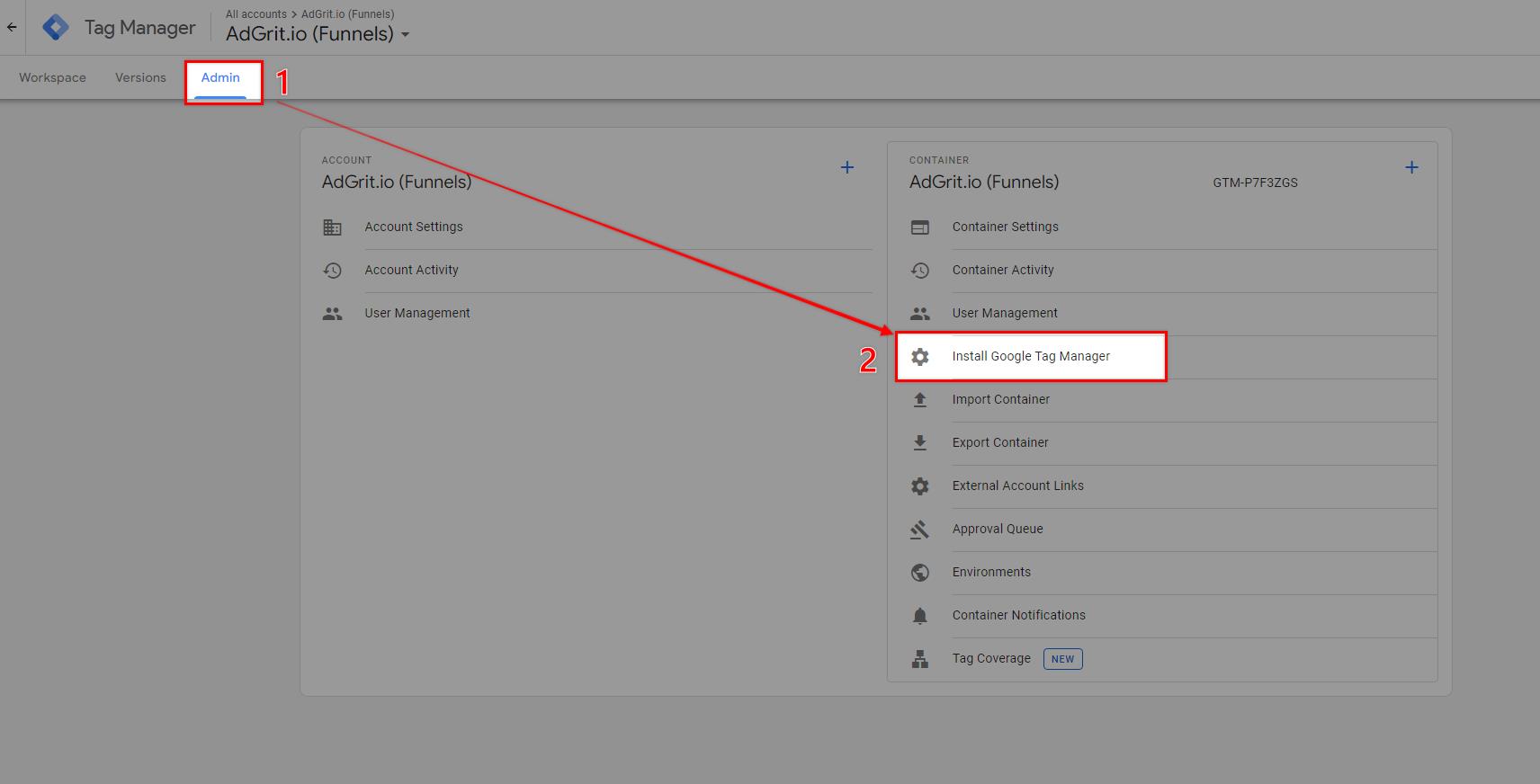
Task: Click the Environments globe icon
Action: [919, 573]
